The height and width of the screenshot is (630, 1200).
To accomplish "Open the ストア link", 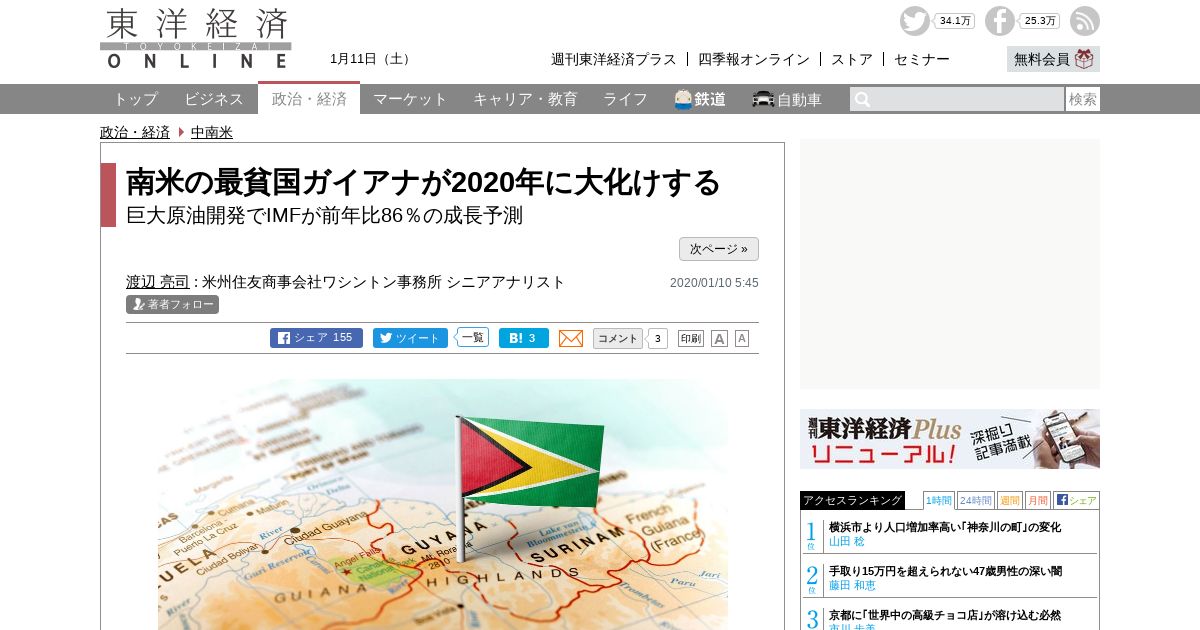I will tap(852, 59).
